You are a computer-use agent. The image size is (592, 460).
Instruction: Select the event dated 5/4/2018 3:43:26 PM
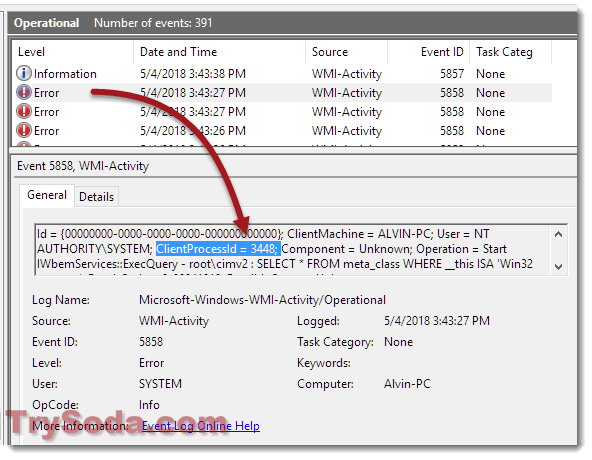pyautogui.click(x=282, y=131)
